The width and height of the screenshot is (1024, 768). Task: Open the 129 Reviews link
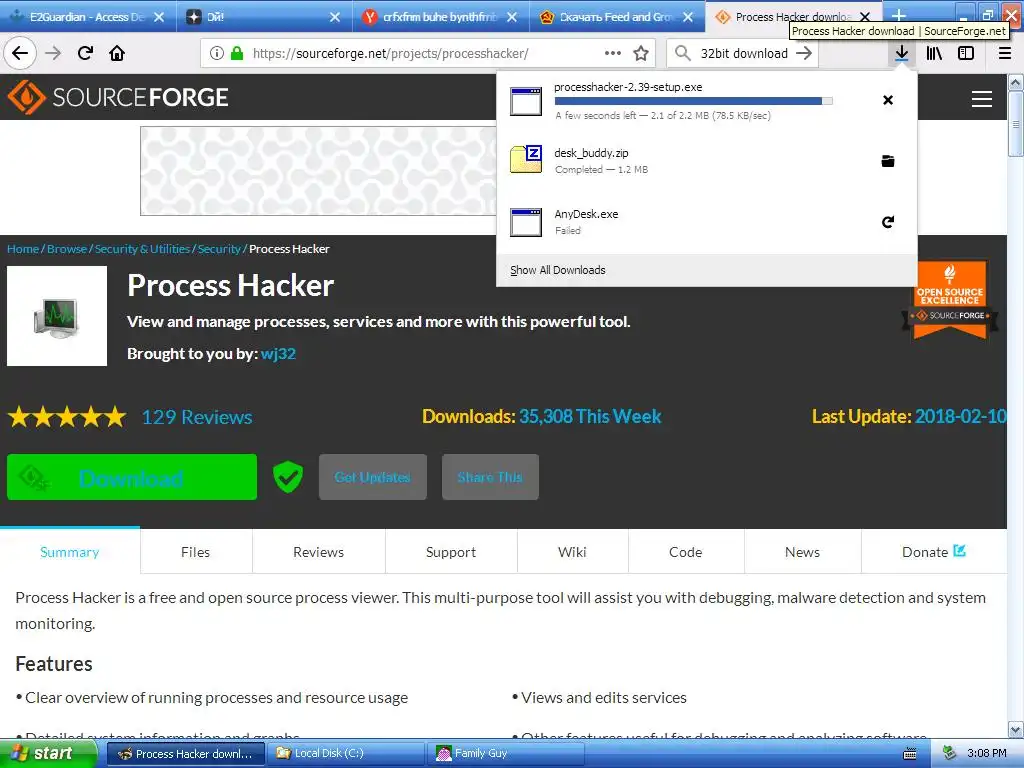pos(197,417)
